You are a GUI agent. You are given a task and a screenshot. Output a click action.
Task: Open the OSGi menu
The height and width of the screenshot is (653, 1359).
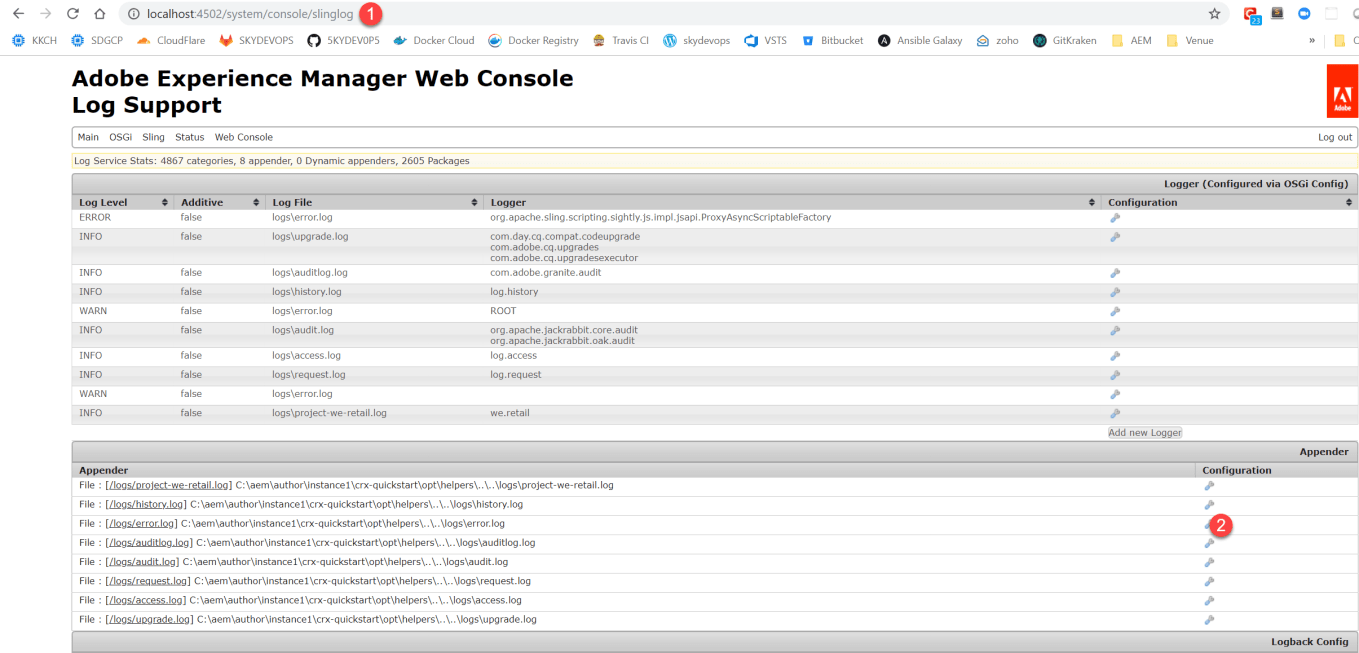tap(120, 137)
